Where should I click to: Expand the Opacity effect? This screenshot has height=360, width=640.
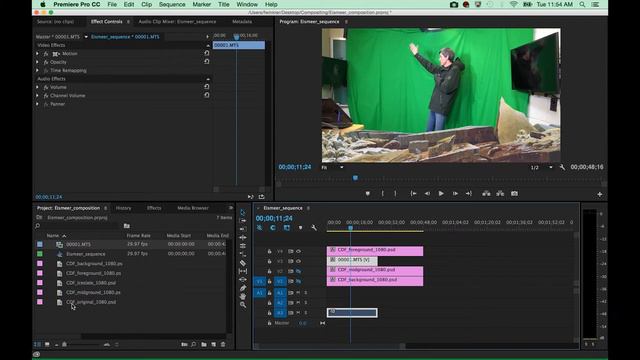click(37, 62)
